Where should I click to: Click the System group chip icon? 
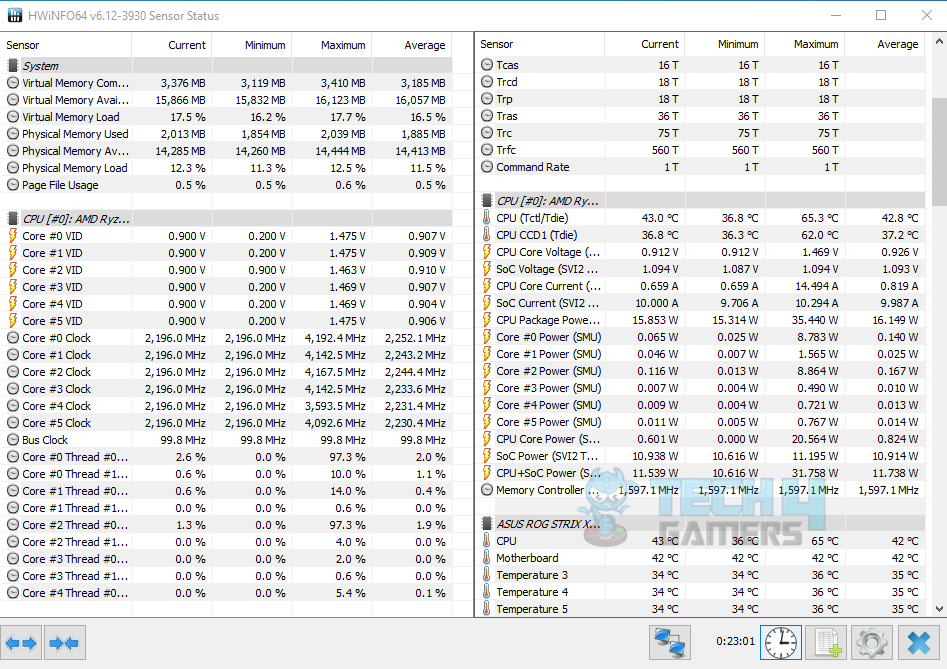(13, 65)
